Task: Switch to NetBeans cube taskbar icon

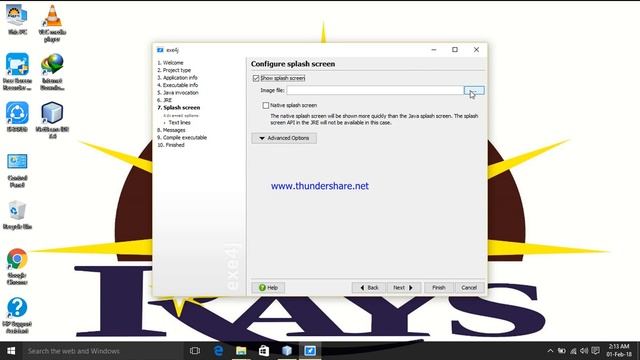Action: pos(287,351)
